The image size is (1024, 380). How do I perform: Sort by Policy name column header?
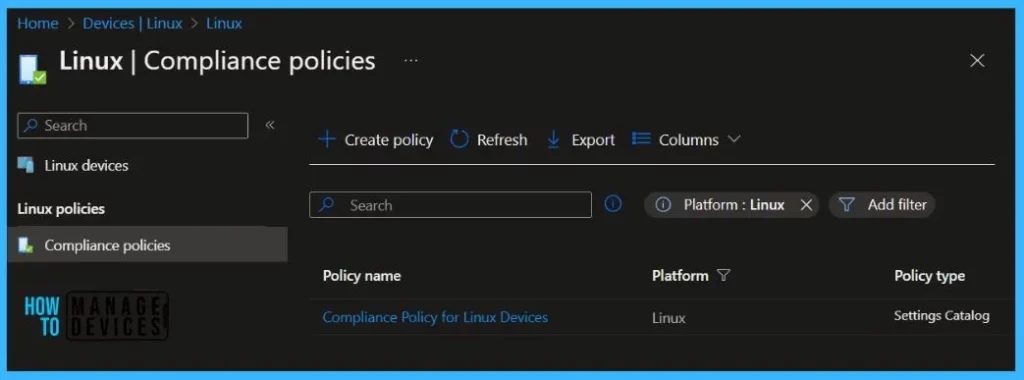tap(362, 276)
